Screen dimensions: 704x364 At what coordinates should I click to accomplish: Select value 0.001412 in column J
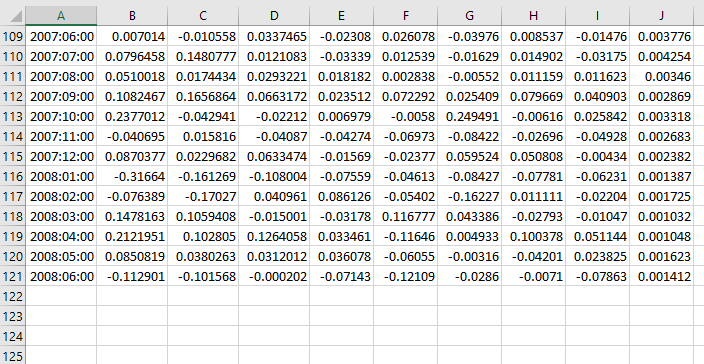pos(661,276)
